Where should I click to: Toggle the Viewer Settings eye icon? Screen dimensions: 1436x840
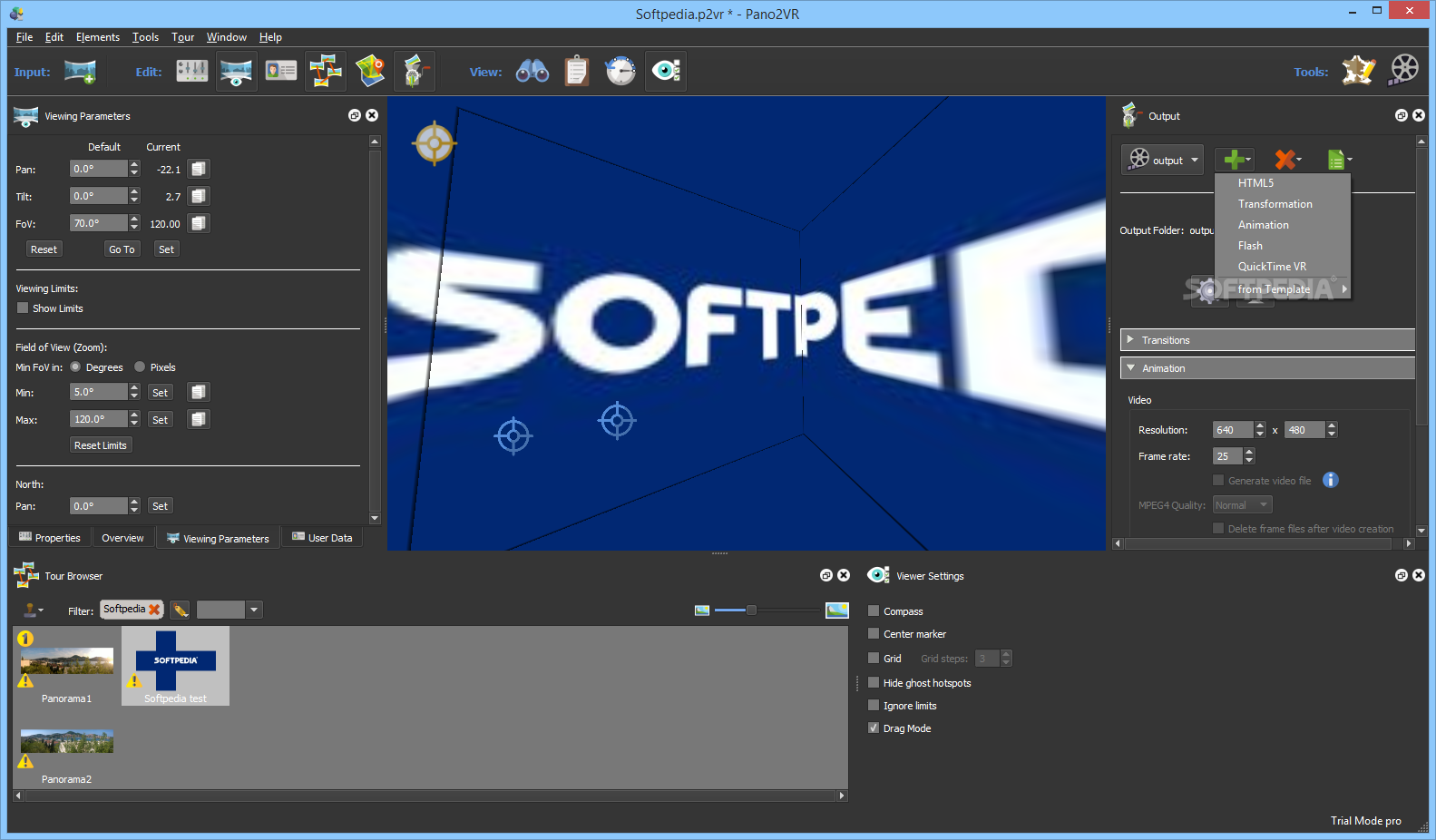coord(666,71)
